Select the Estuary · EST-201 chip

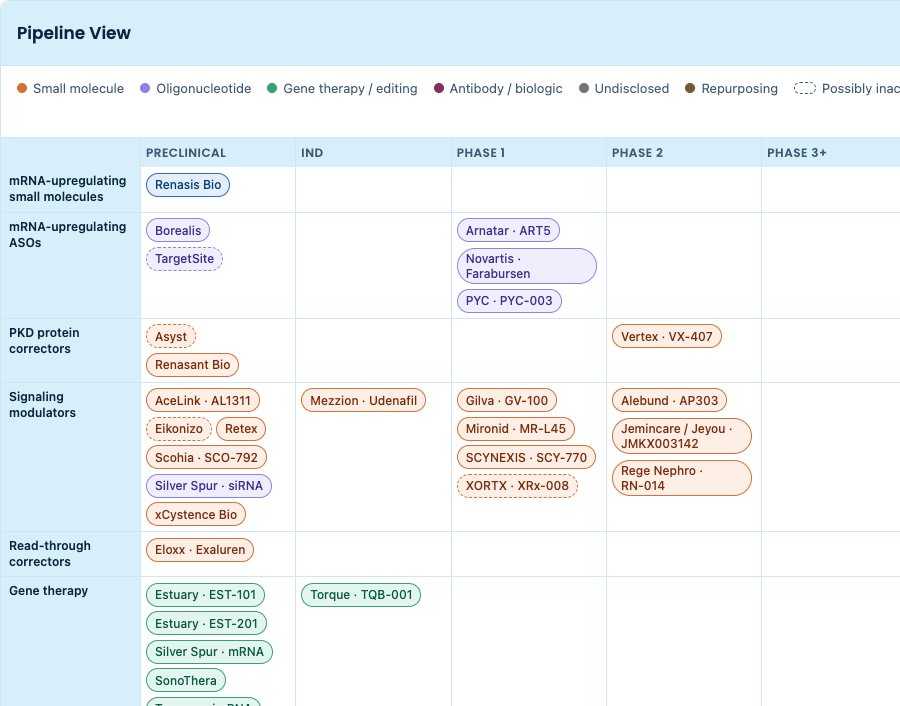(x=206, y=623)
